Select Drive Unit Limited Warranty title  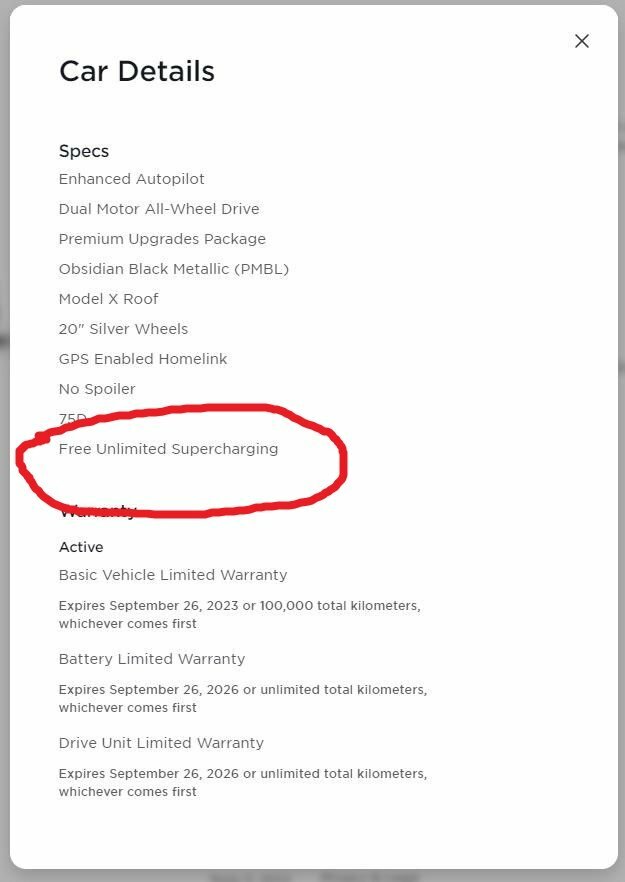[x=161, y=743]
